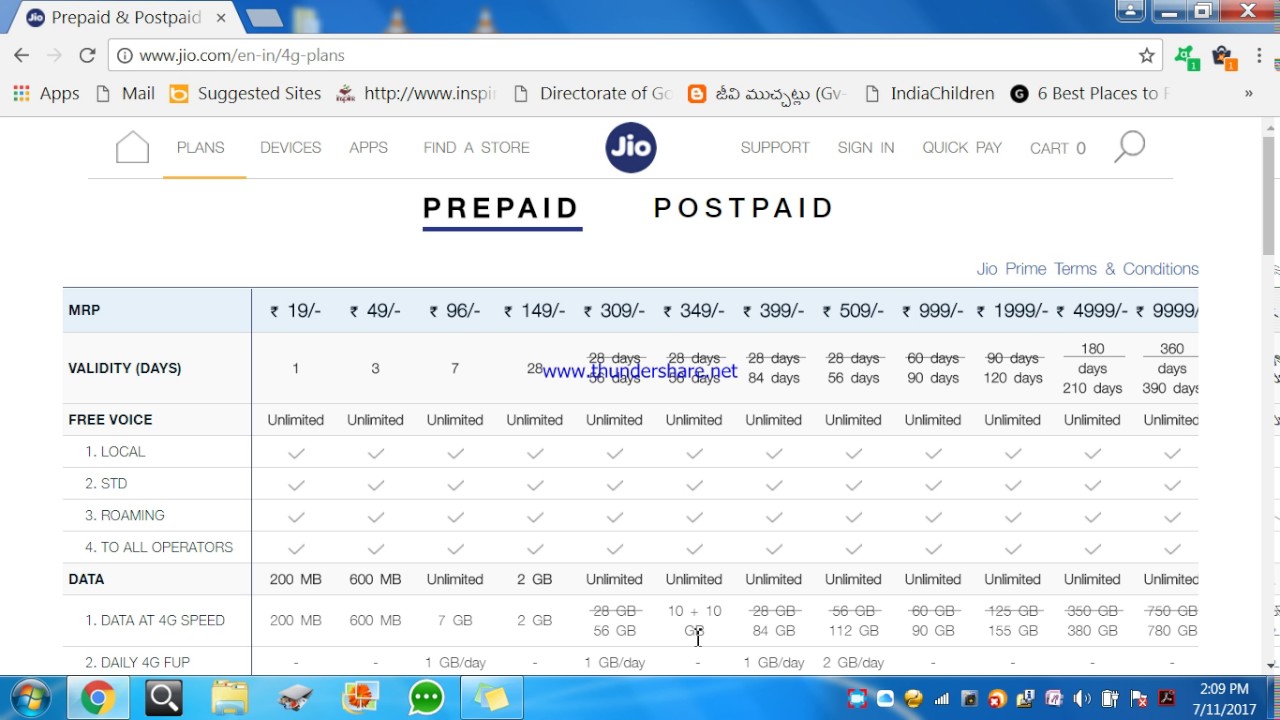The image size is (1280, 720).
Task: Open the Windows Start menu
Action: 29,698
